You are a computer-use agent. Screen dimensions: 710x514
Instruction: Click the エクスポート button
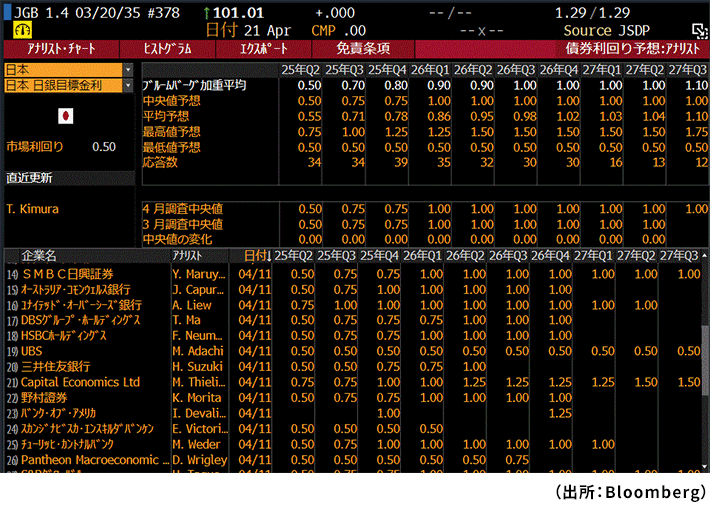click(x=264, y=49)
